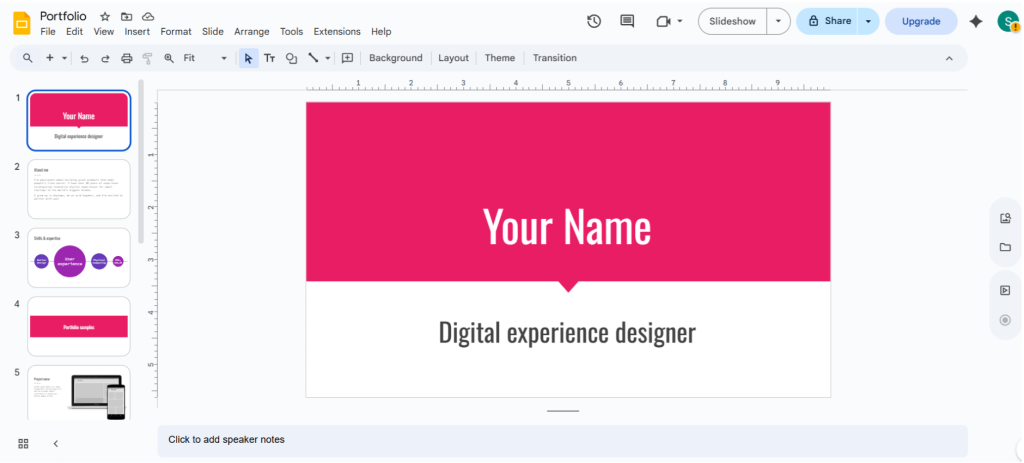This screenshot has height=463, width=1024.
Task: Click the Portfolio document title
Action: (x=63, y=16)
